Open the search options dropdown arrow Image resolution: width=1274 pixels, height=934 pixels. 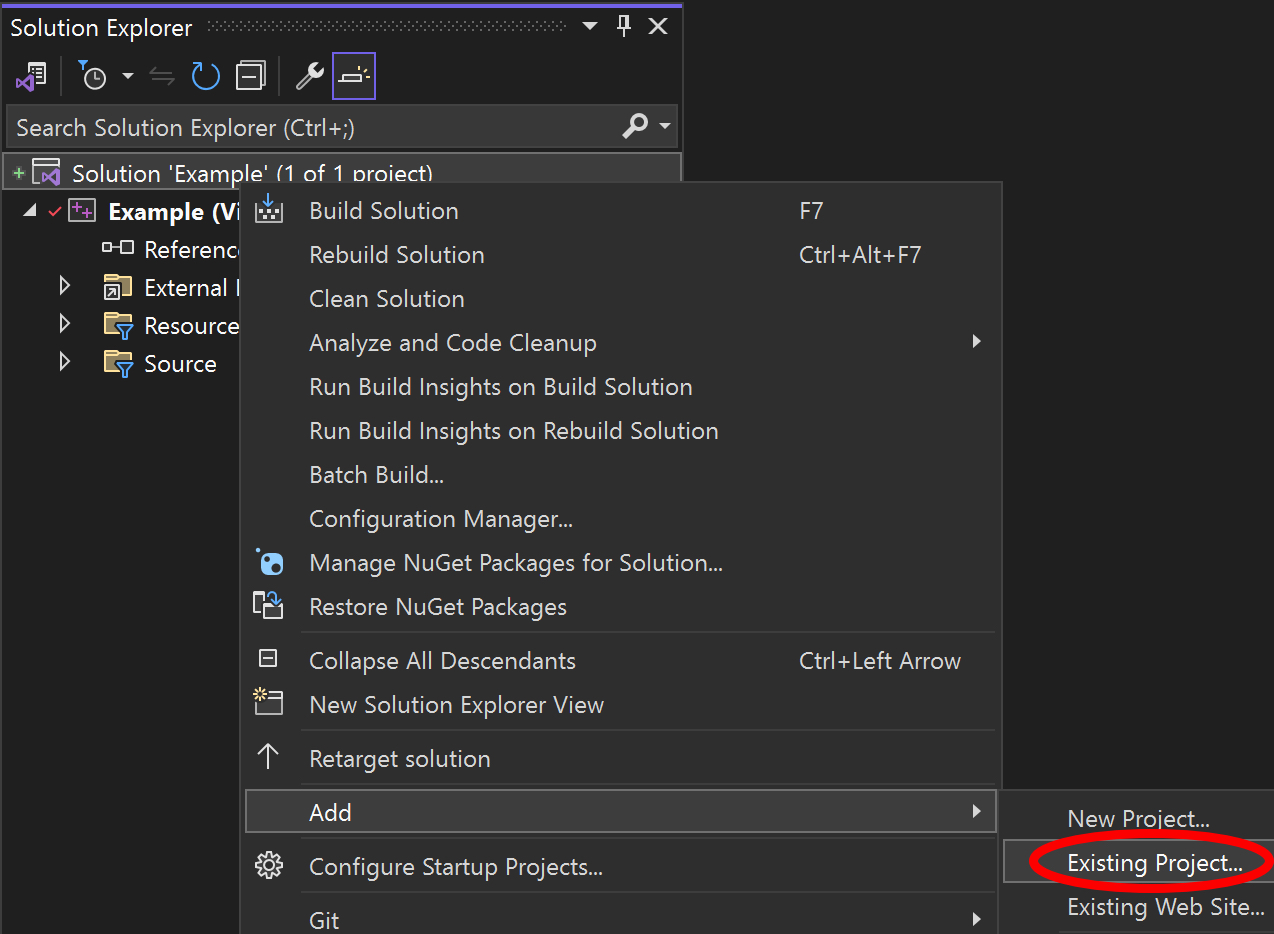[665, 127]
